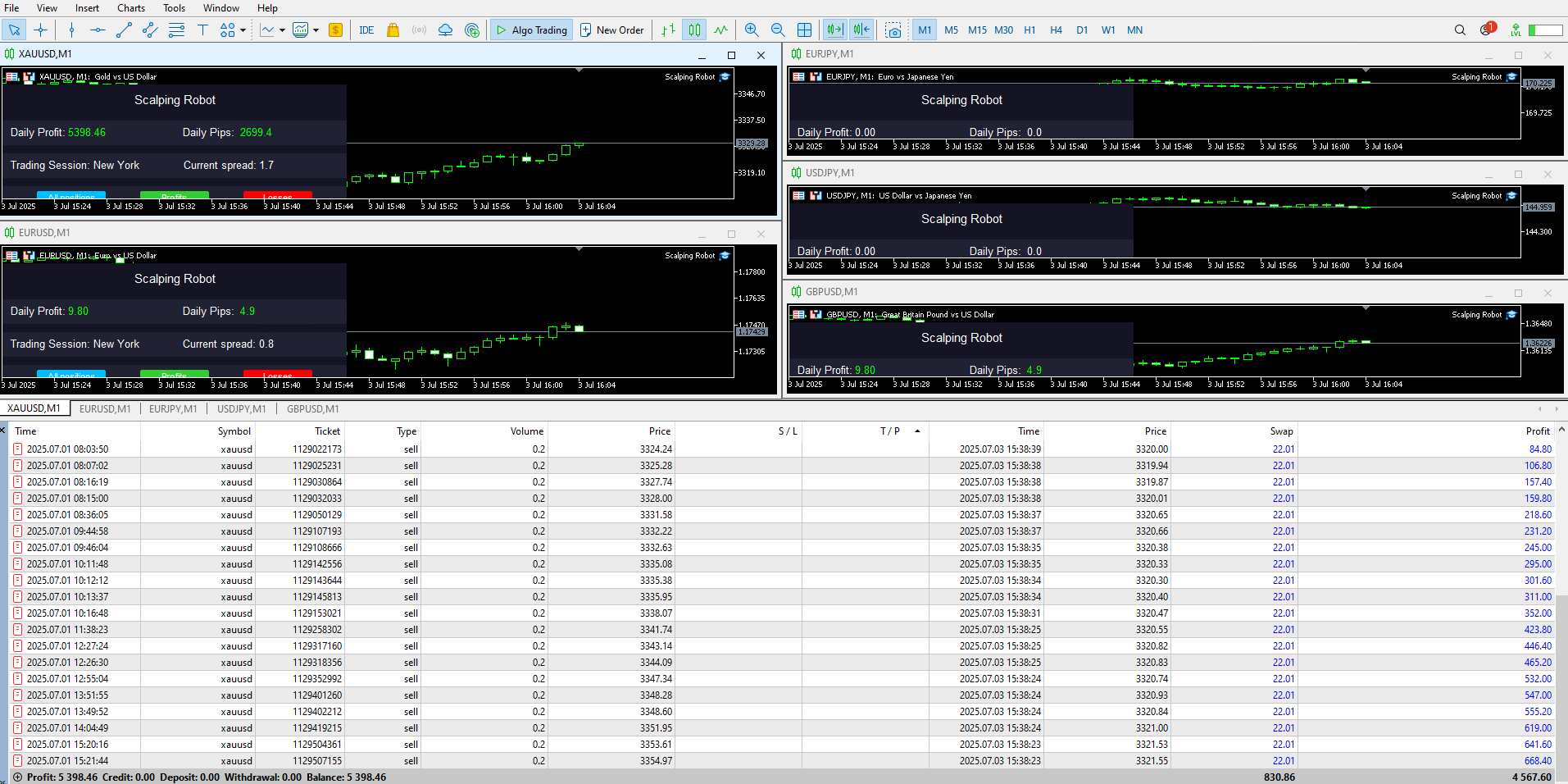Sort by the Symbol column header
This screenshot has height=784, width=1568.
tap(234, 431)
